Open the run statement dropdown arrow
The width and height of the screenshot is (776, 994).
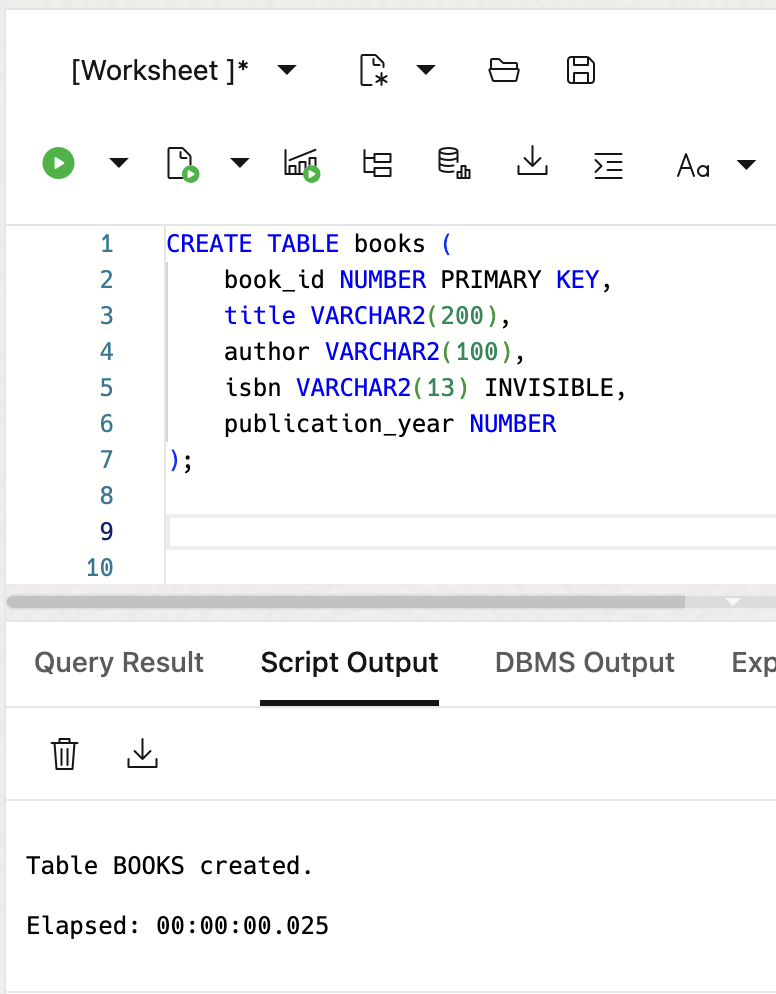(x=119, y=164)
